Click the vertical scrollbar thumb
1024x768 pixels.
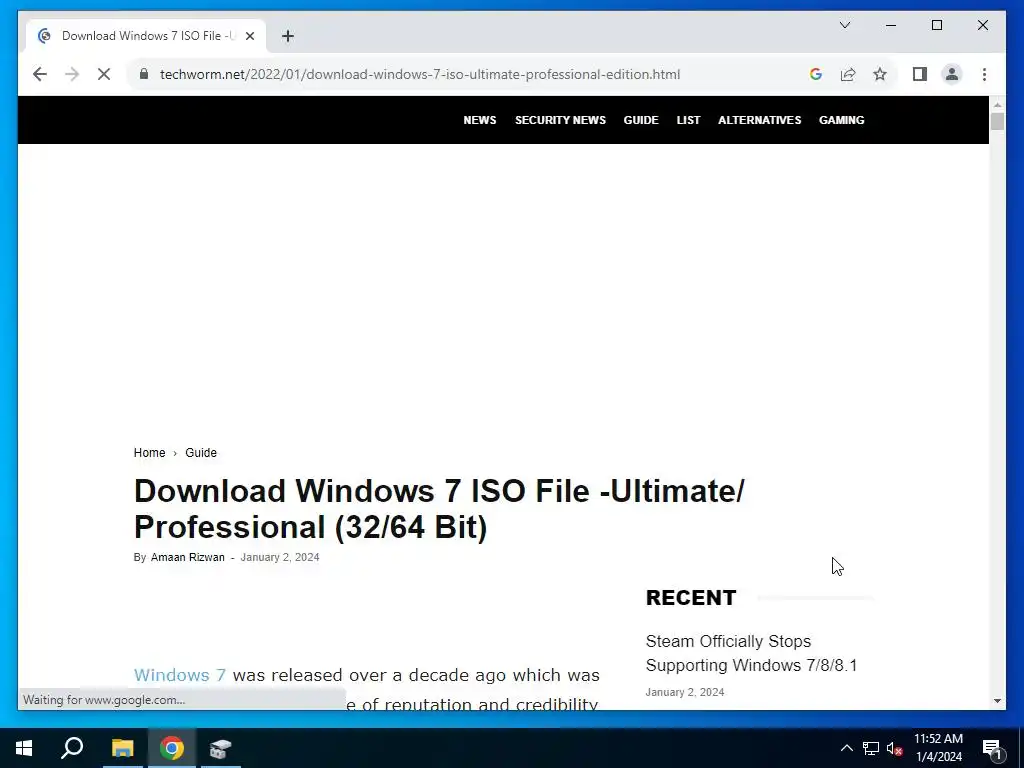pos(997,121)
